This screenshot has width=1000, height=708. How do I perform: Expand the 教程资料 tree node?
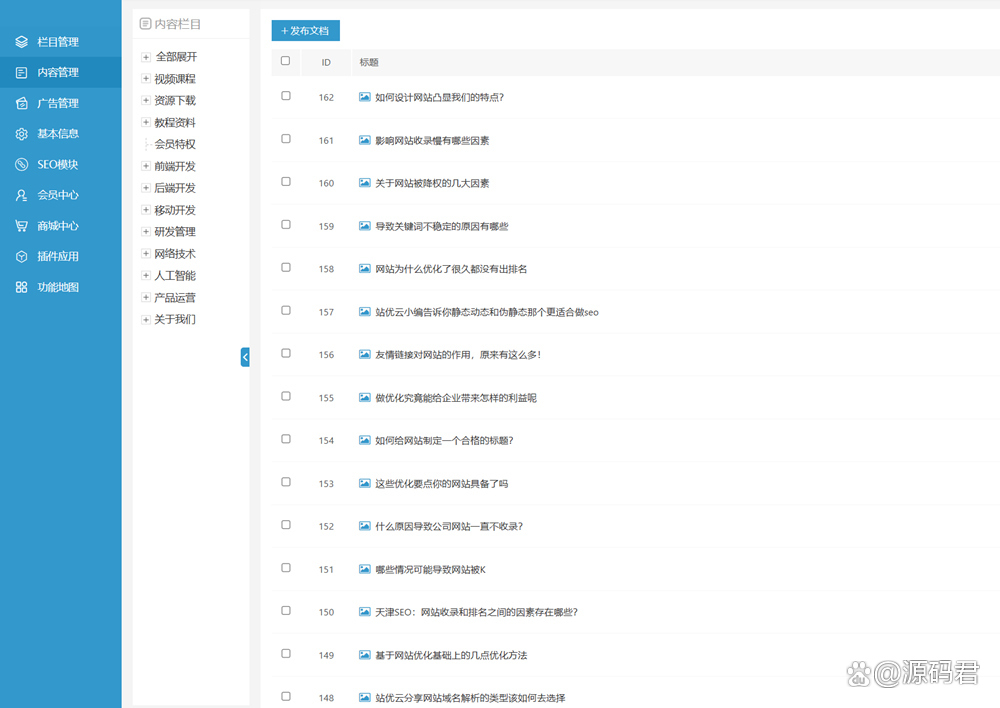pyautogui.click(x=146, y=122)
